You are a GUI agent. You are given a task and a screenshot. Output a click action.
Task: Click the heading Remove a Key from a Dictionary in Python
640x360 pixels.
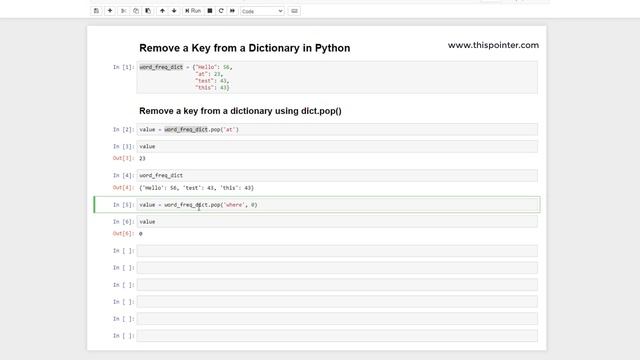pos(244,48)
